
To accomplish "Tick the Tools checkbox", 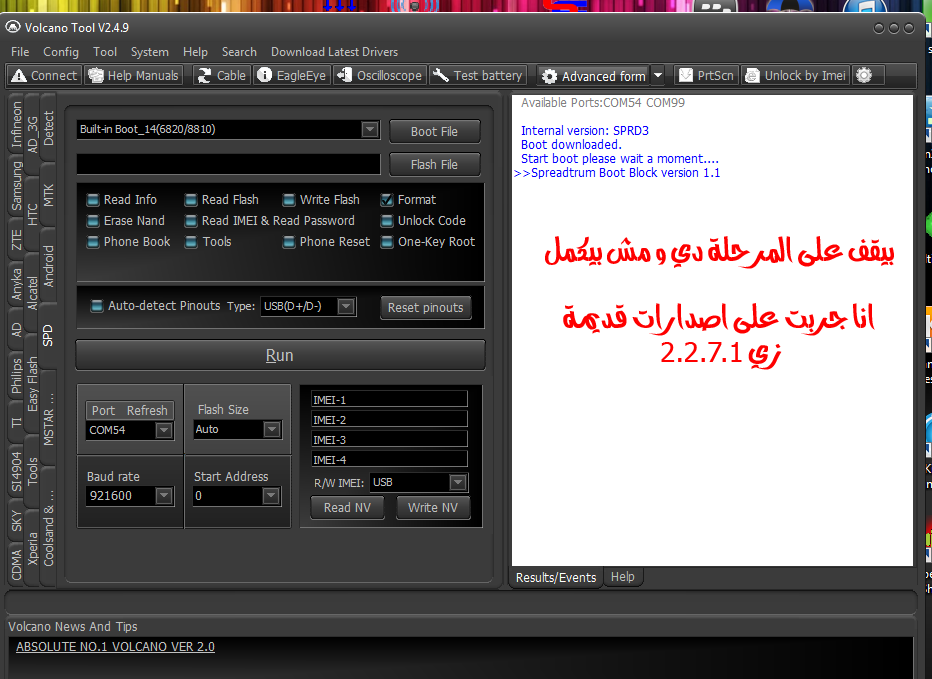I will pyautogui.click(x=191, y=242).
